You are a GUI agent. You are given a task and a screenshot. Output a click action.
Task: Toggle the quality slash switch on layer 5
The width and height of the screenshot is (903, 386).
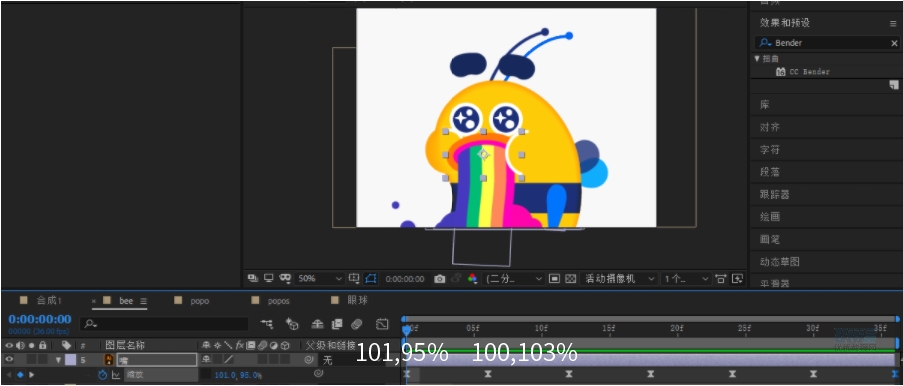[x=229, y=359]
